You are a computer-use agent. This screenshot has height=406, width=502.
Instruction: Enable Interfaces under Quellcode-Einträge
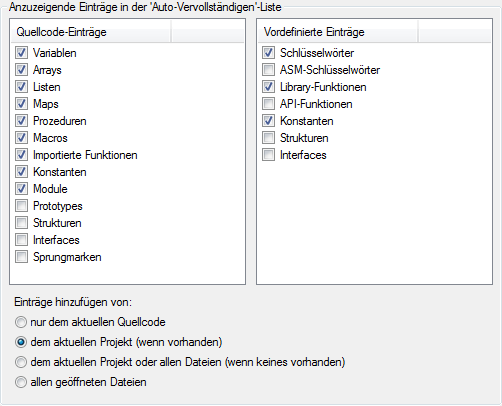tap(21, 240)
